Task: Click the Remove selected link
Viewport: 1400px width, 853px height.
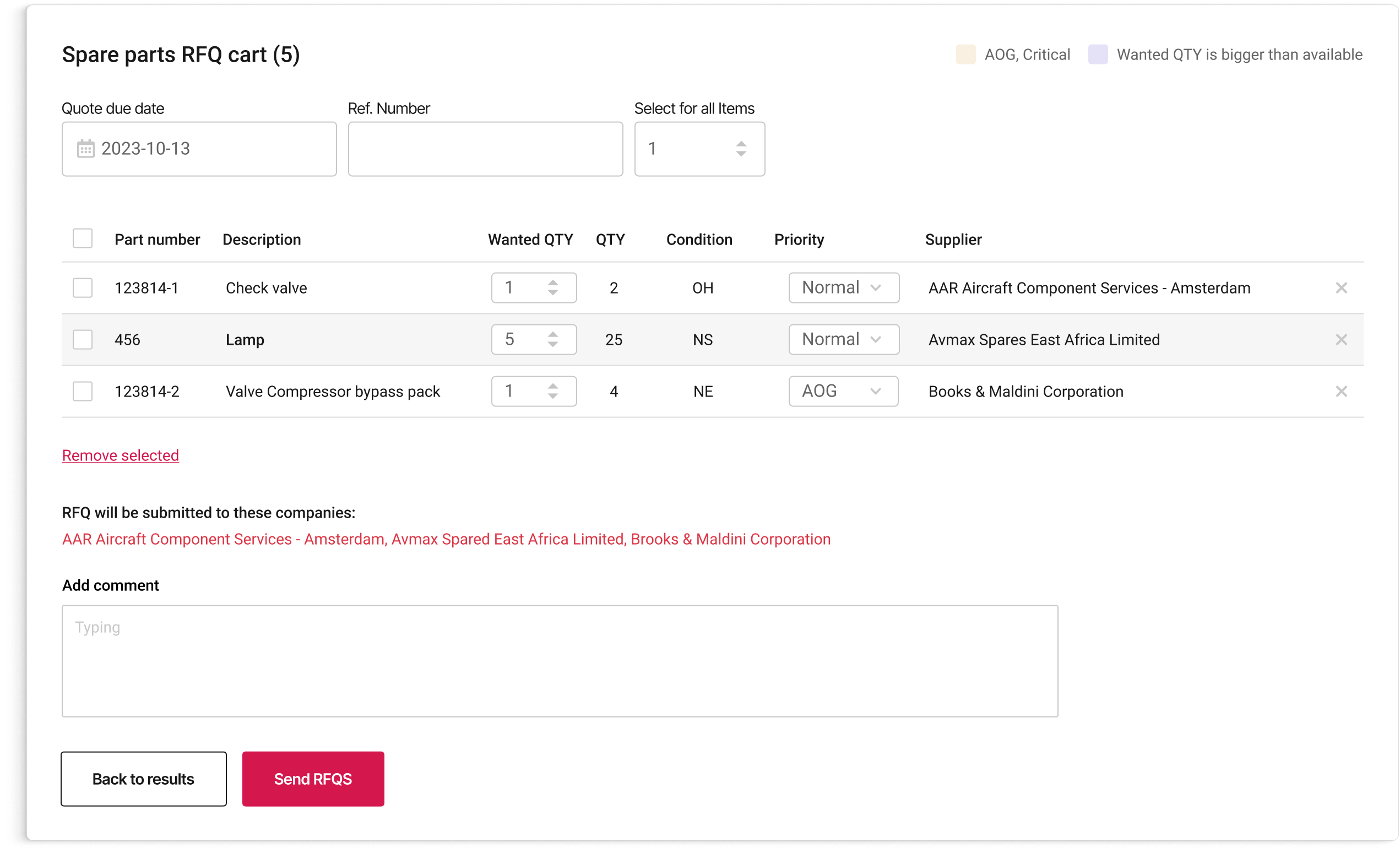Action: pyautogui.click(x=121, y=456)
